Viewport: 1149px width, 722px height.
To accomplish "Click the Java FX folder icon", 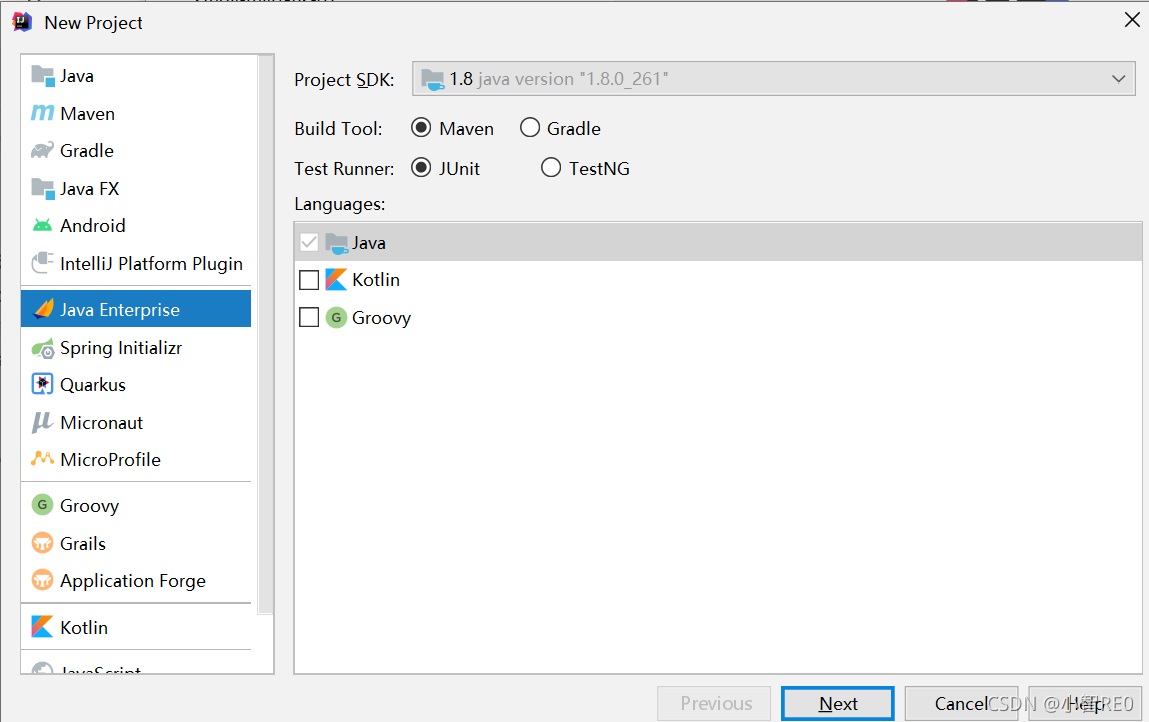I will [x=43, y=188].
